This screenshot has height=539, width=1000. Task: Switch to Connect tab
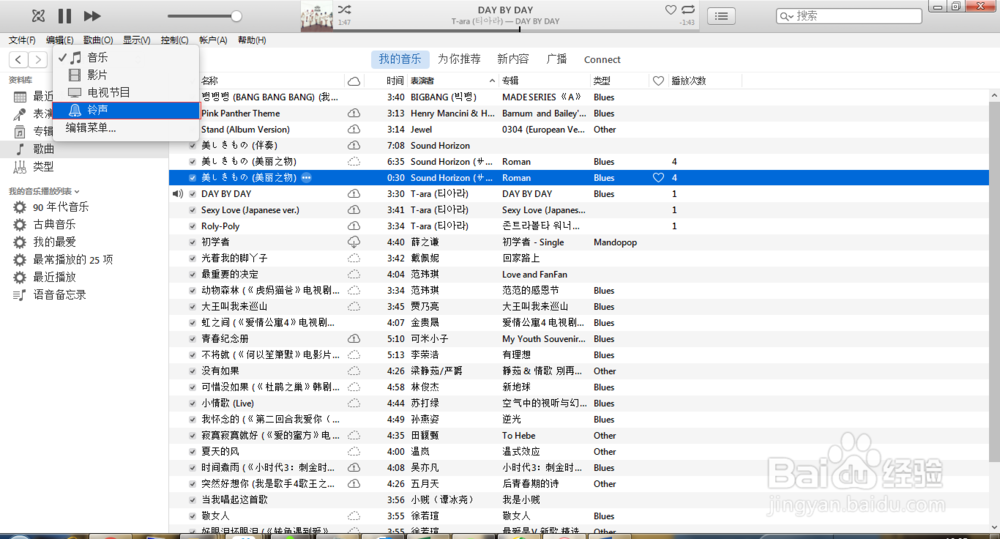(602, 59)
